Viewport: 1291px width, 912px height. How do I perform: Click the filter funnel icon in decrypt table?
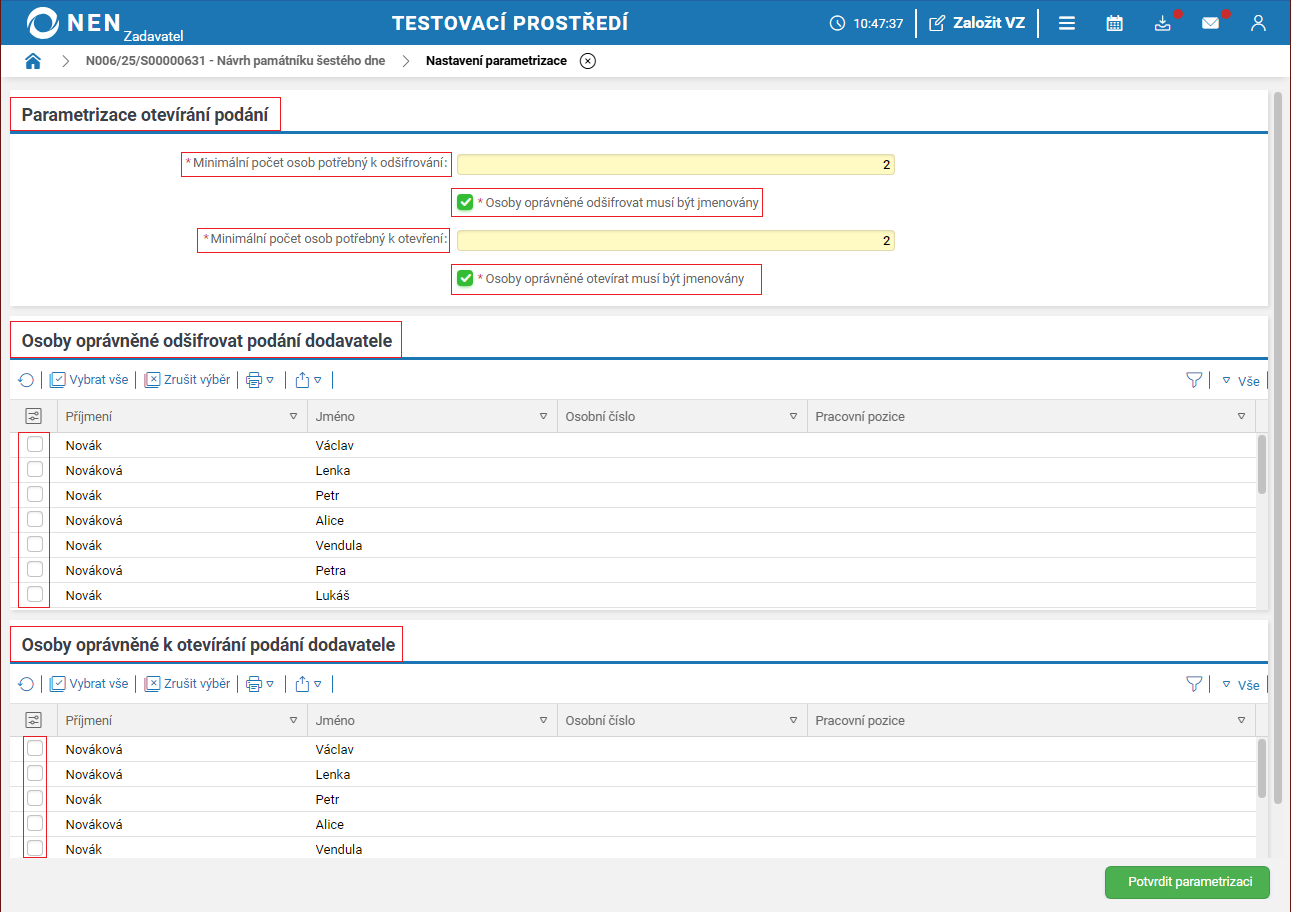[1193, 380]
